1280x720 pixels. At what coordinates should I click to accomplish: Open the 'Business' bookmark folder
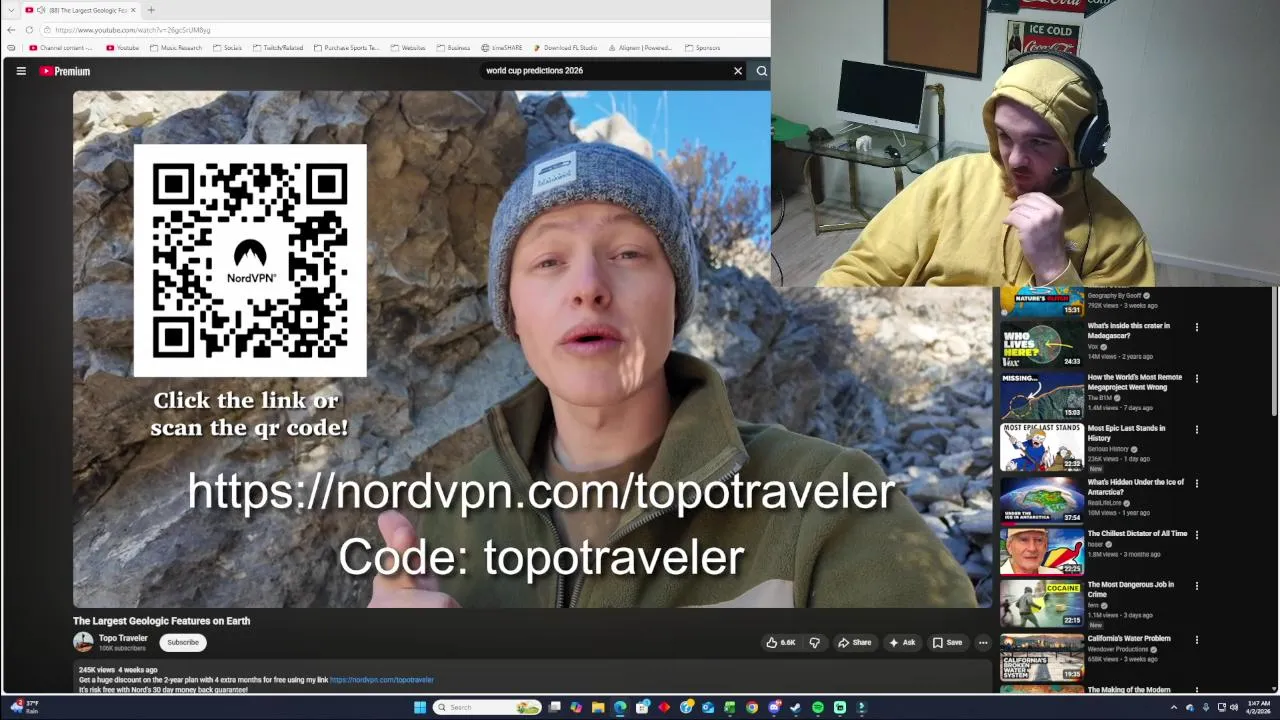[x=453, y=48]
